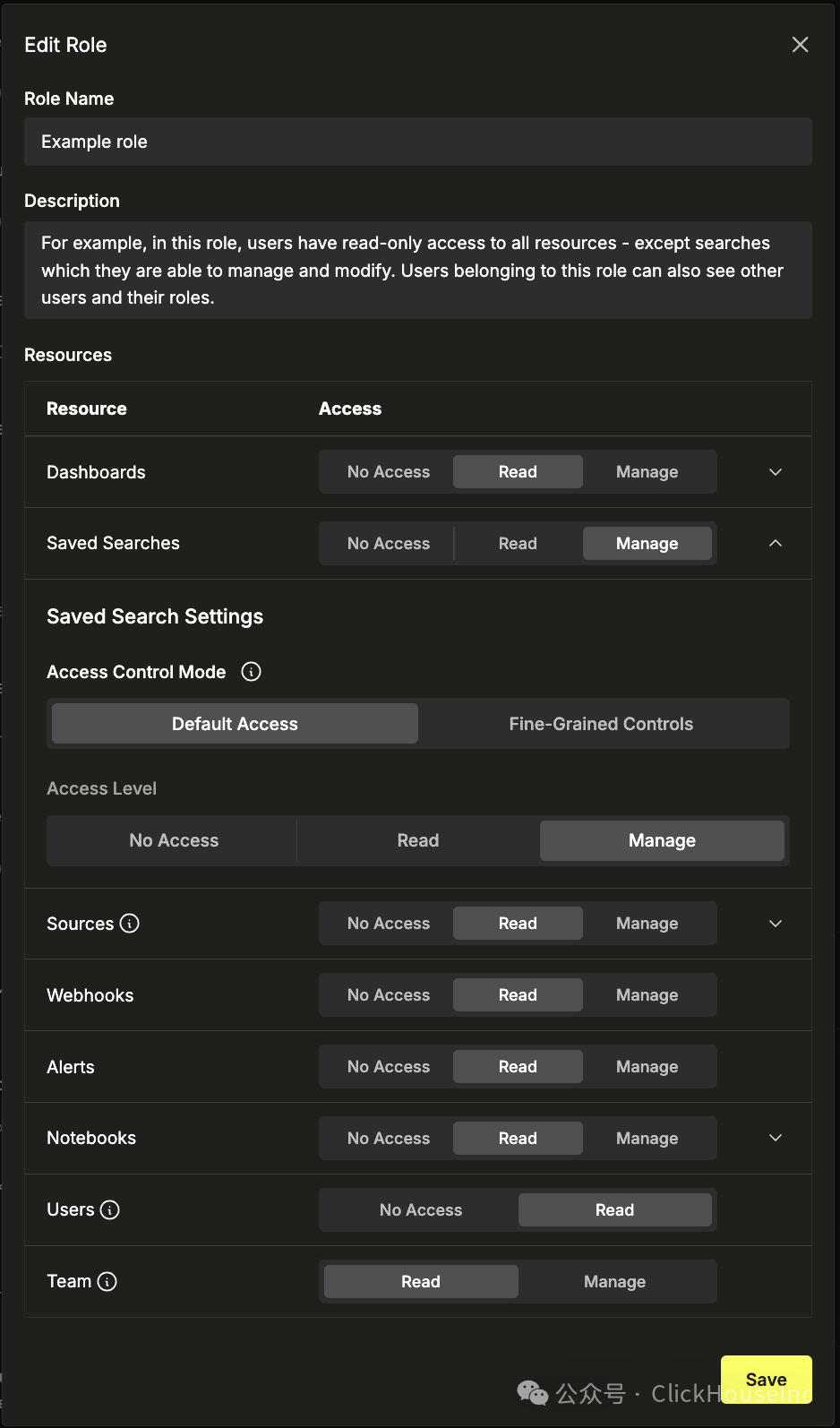Close the Edit Role dialog
The height and width of the screenshot is (1428, 840).
pyautogui.click(x=800, y=45)
